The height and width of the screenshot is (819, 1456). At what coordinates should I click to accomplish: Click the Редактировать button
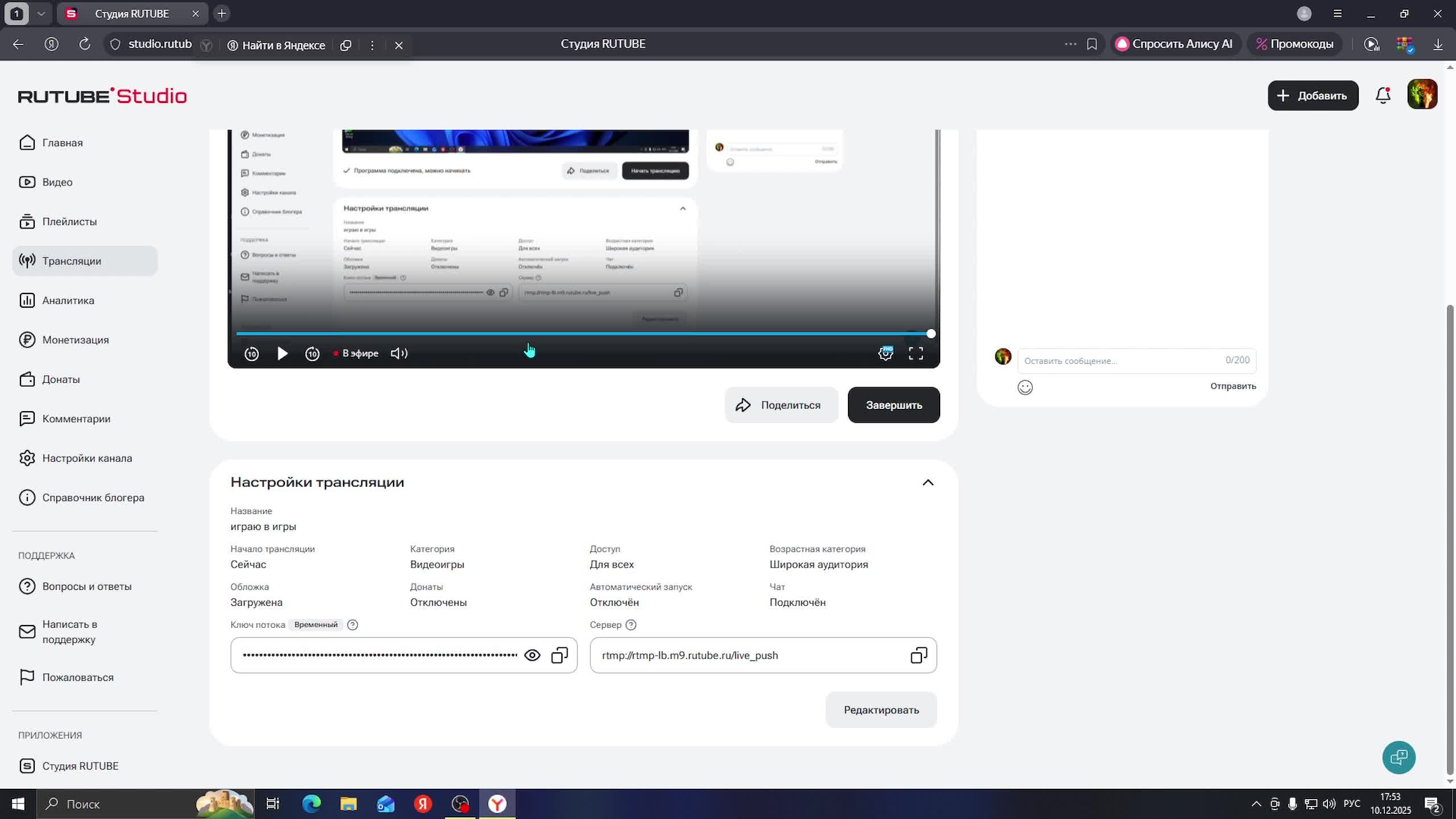click(881, 710)
